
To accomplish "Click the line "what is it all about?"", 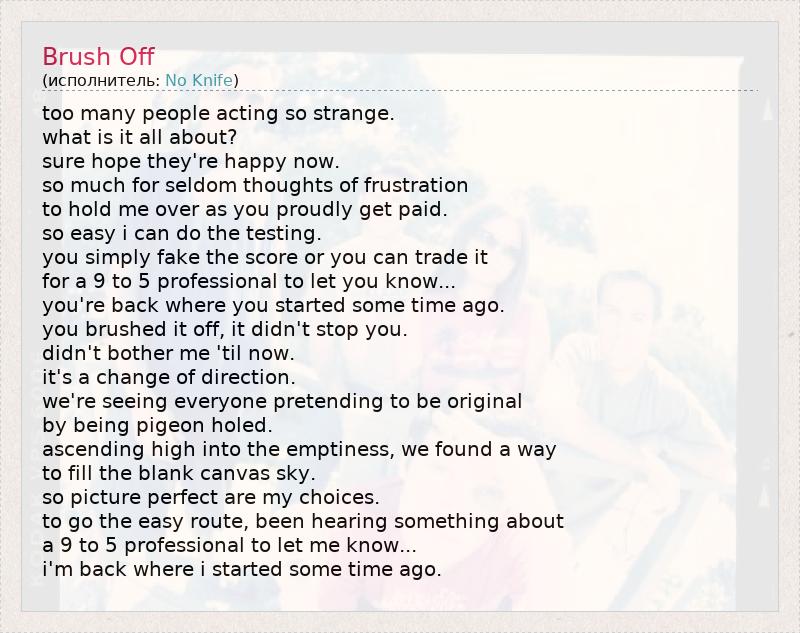I will [140, 137].
